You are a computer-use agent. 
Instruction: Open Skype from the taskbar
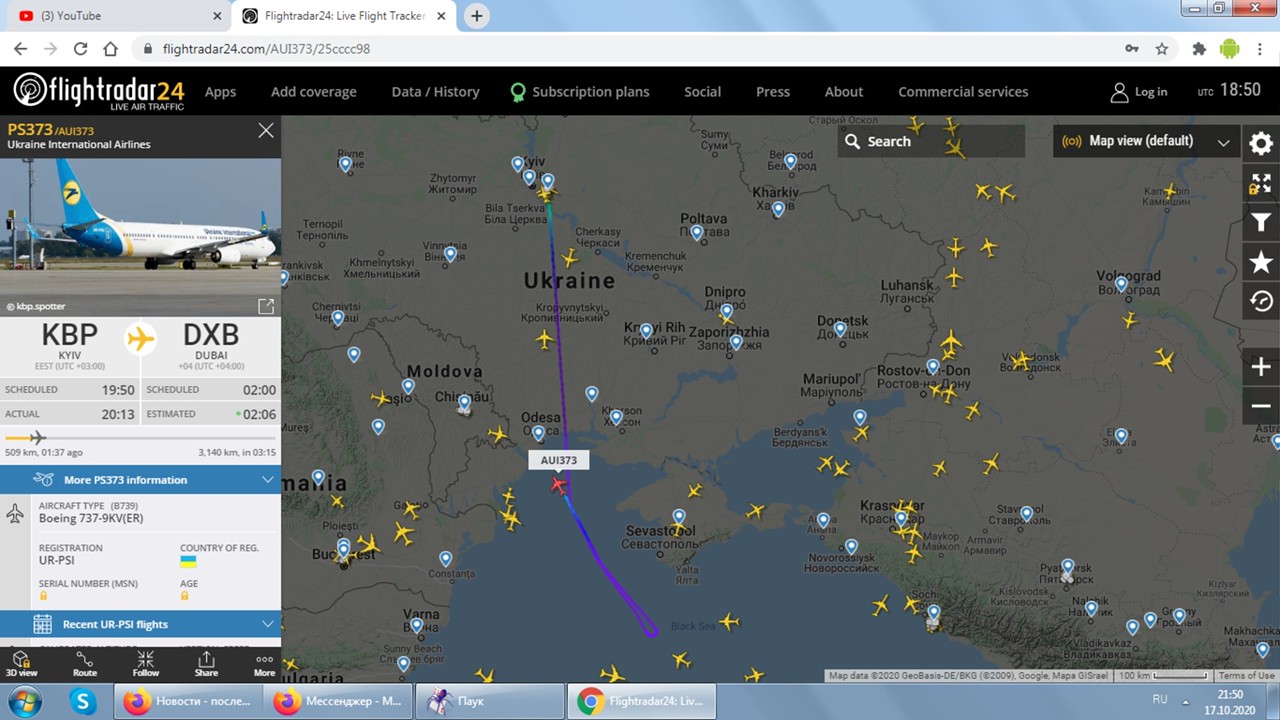(x=82, y=702)
